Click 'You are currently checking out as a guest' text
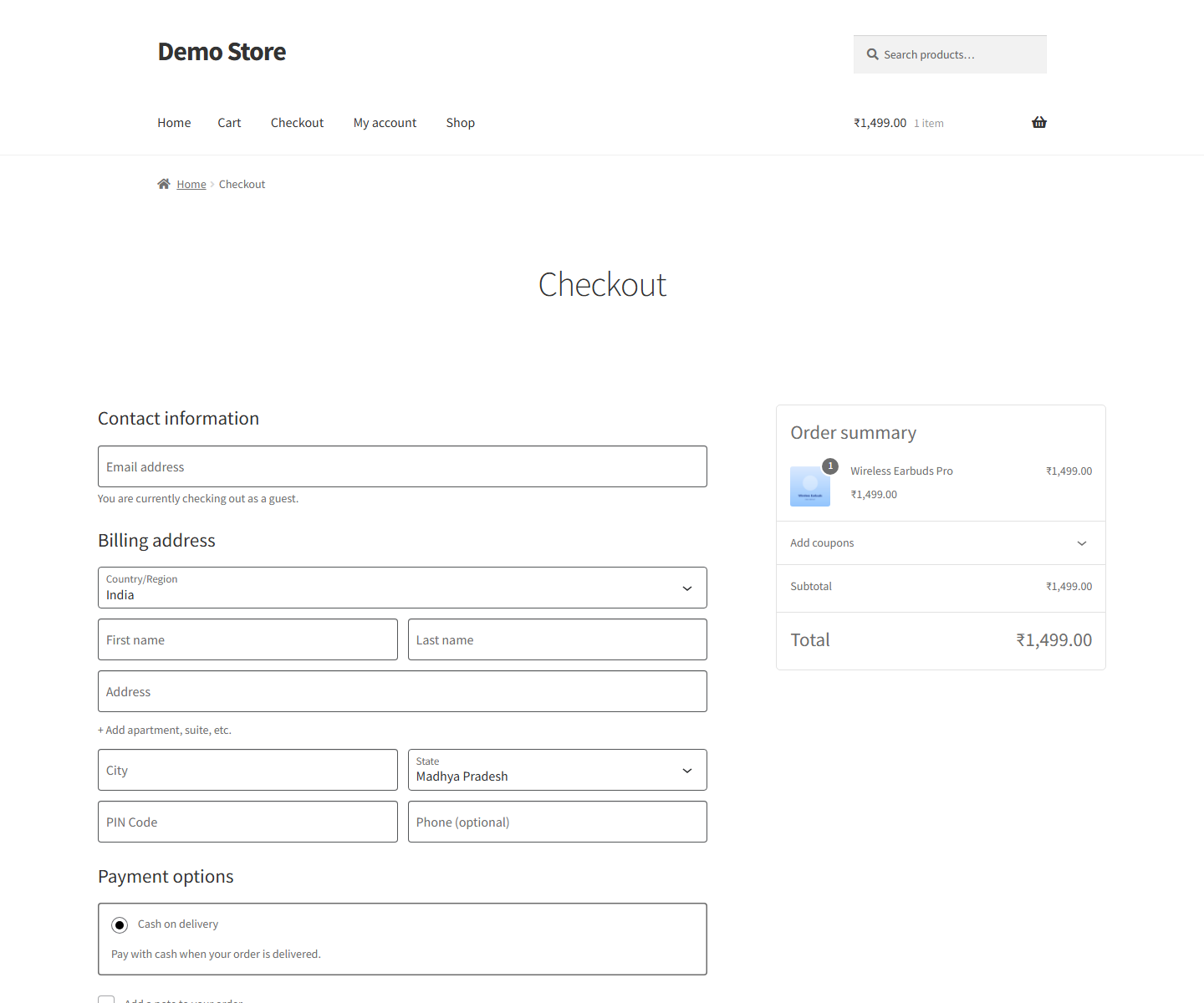Viewport: 1204px width, 1003px height. point(198,499)
